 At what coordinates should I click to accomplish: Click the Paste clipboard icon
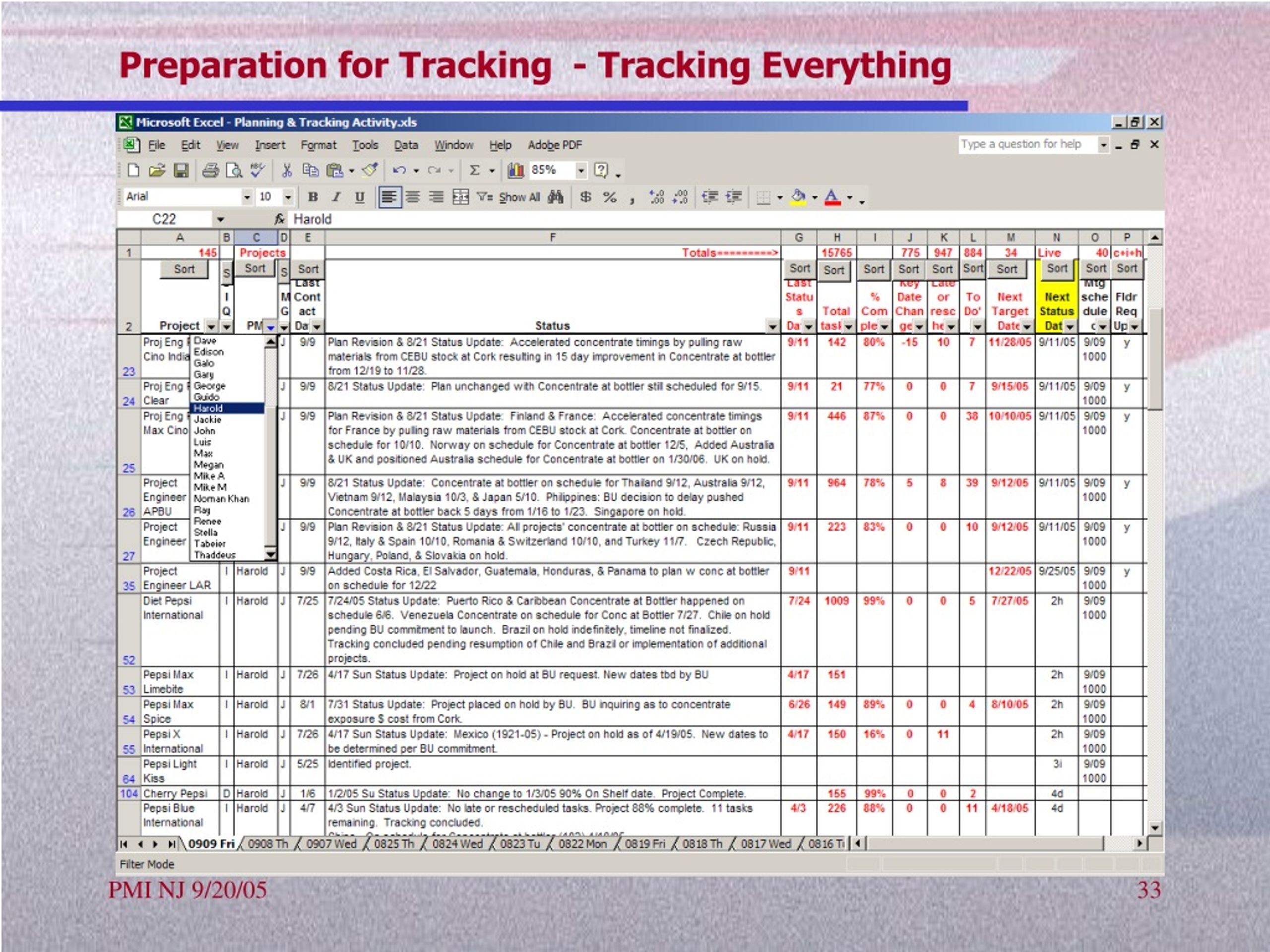(335, 171)
